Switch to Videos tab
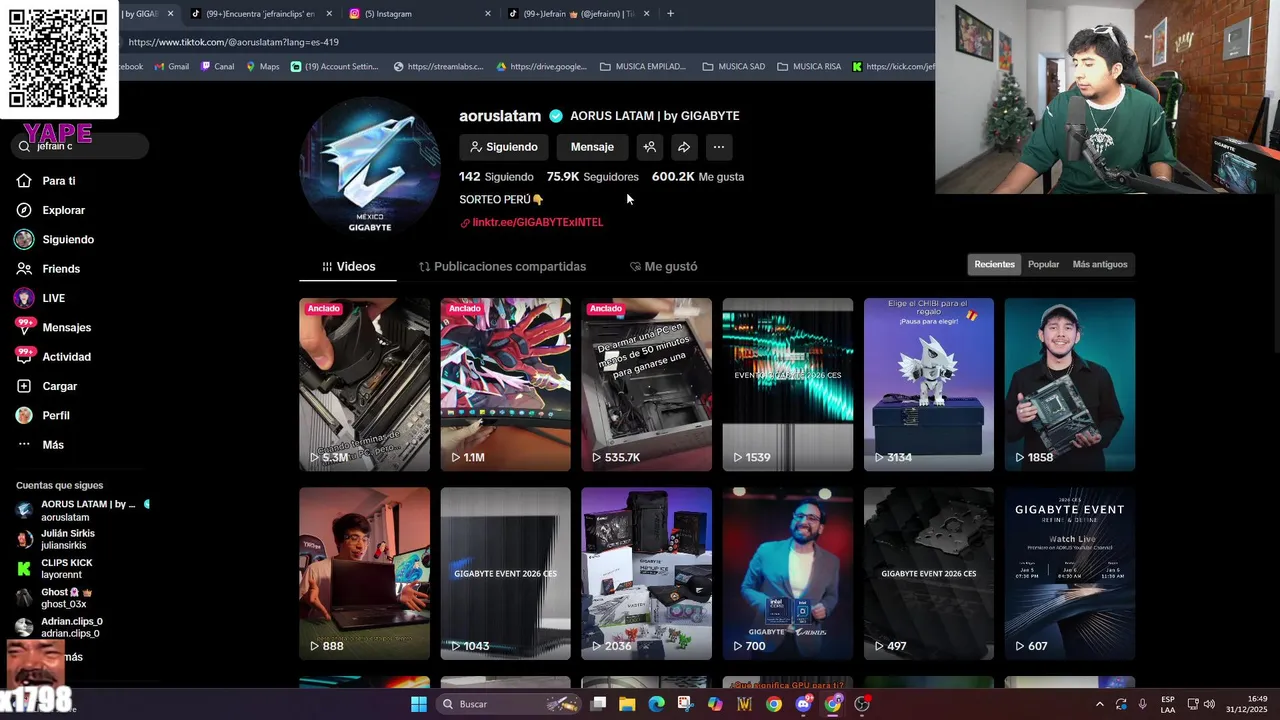The image size is (1280, 720). pos(348,267)
